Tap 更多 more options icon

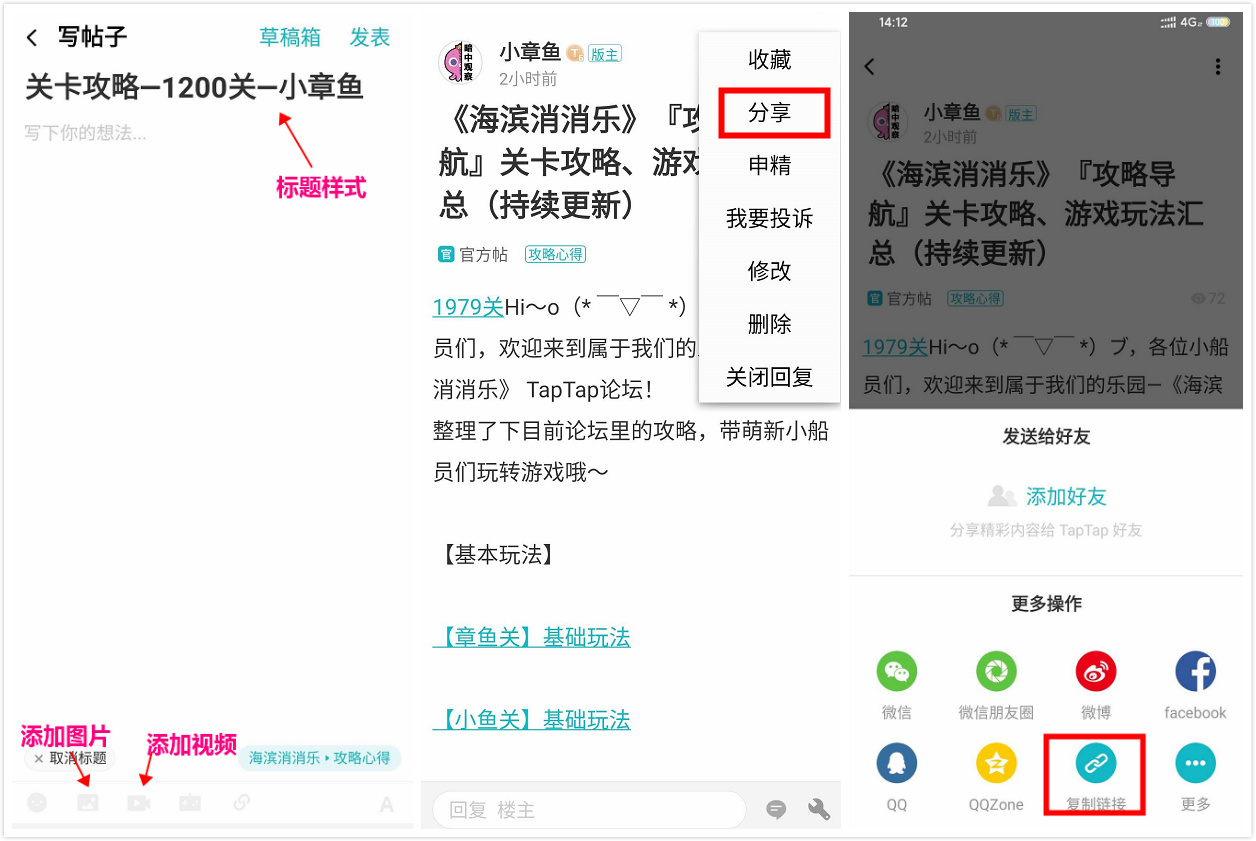point(1195,764)
